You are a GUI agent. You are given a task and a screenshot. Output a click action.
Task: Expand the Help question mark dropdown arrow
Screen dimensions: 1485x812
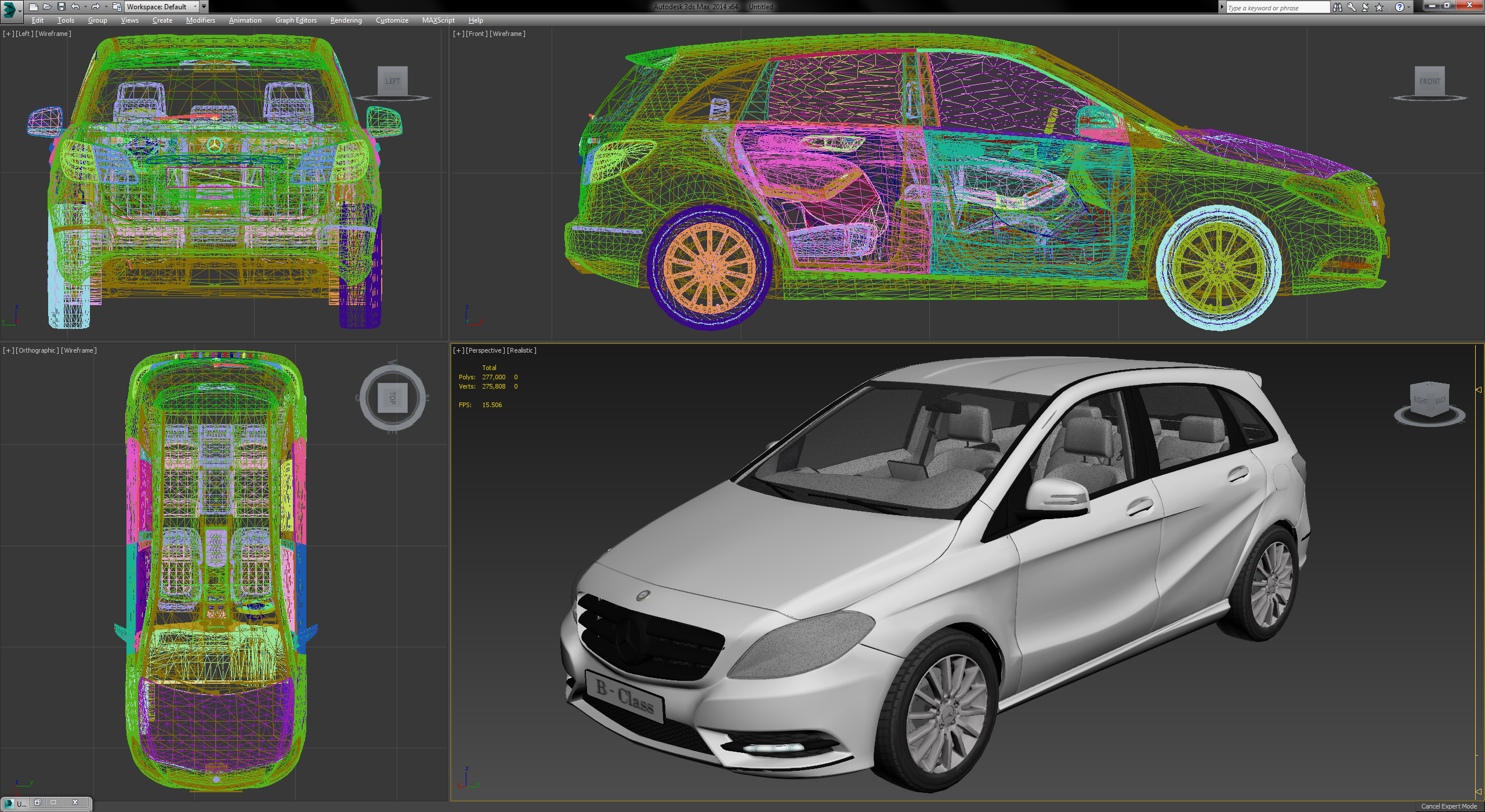coord(1409,8)
